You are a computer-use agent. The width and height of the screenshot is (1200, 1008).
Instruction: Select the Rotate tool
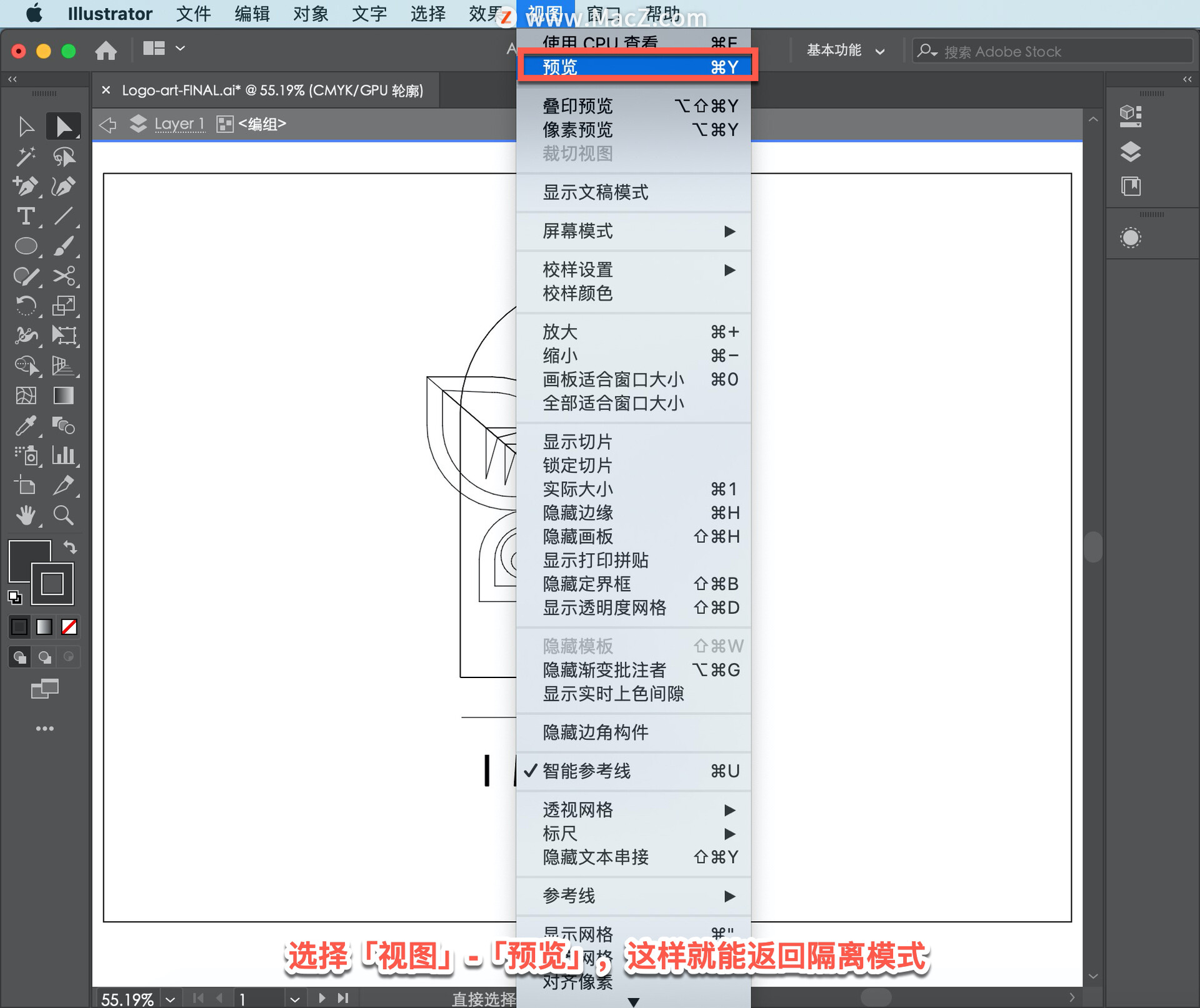pyautogui.click(x=26, y=306)
